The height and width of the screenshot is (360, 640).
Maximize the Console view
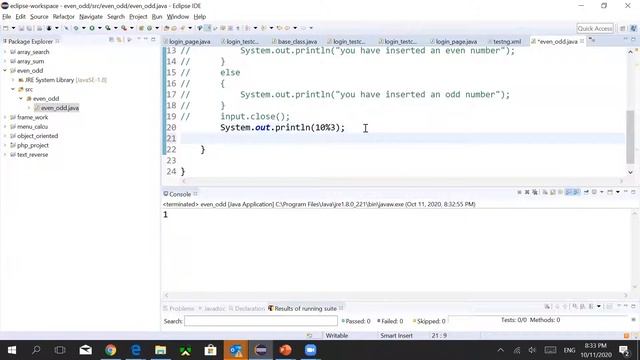(x=633, y=191)
